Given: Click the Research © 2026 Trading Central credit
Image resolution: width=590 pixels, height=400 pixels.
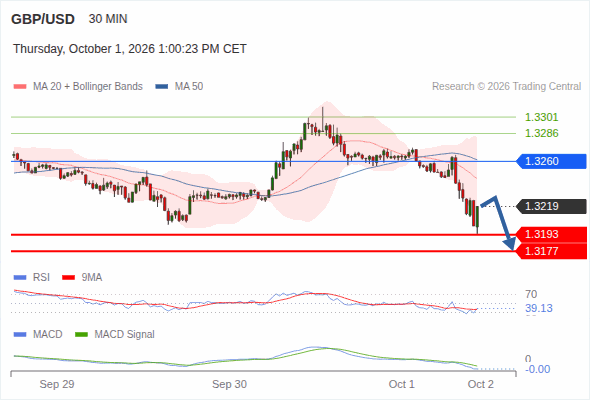Looking at the screenshot, I should click(506, 87).
